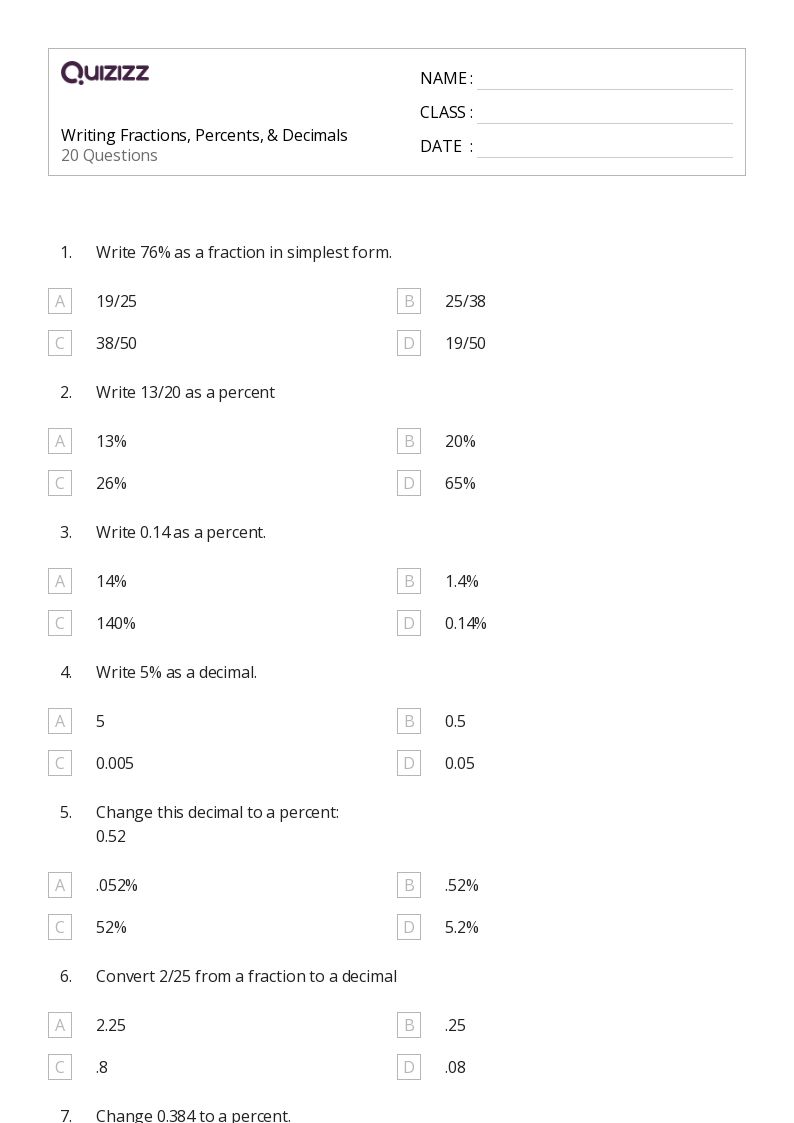Click question 7 text Change 0.384 to a percent

pyautogui.click(x=193, y=1115)
